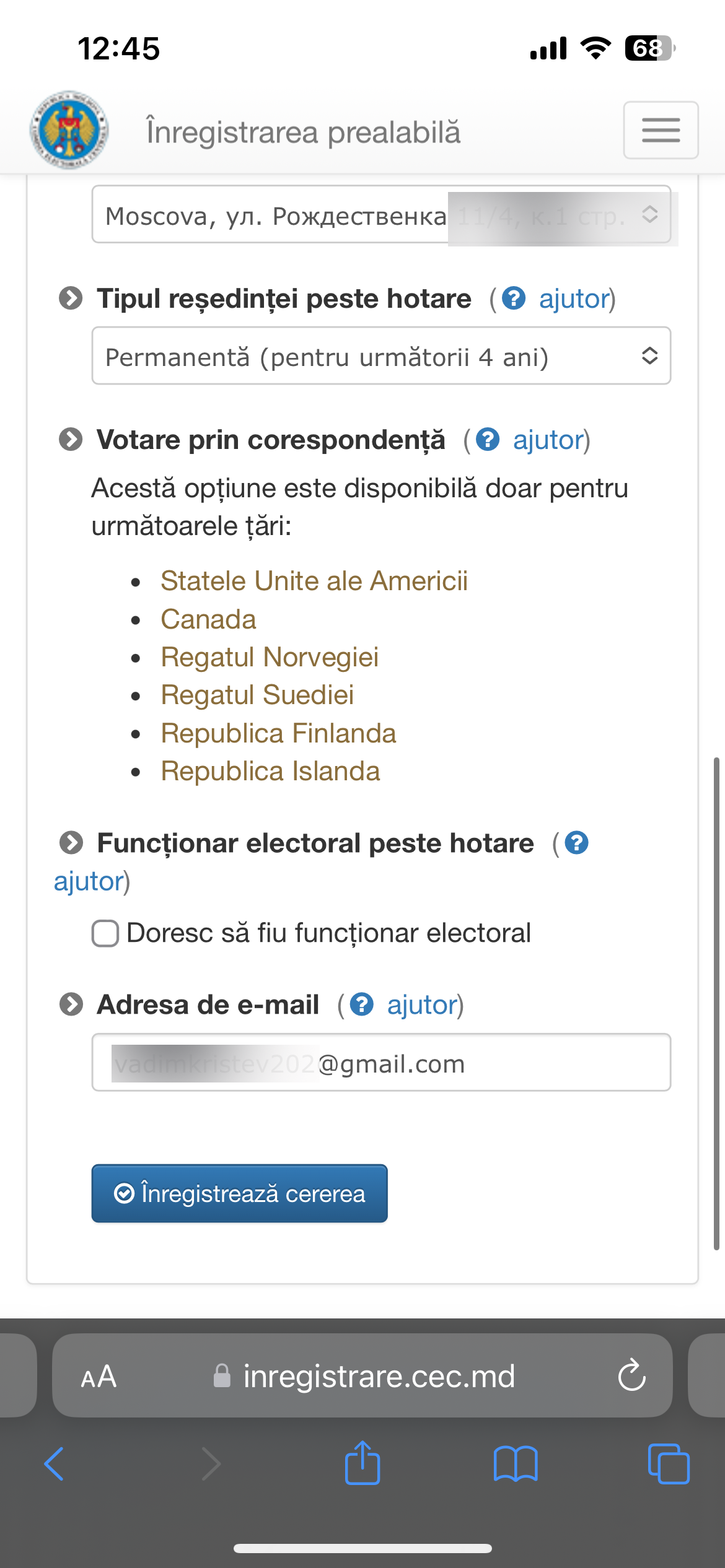Click help icon for Tipul reședinței

click(x=514, y=298)
